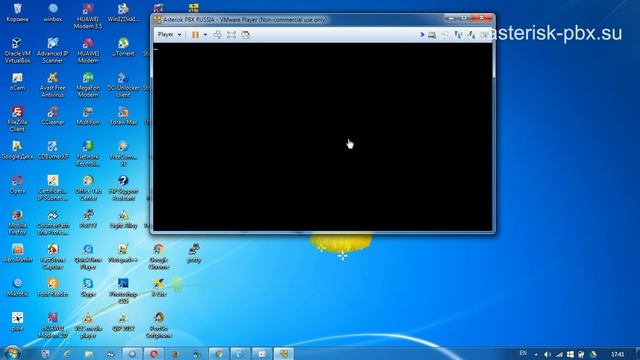The height and width of the screenshot is (360, 640).
Task: Click inside the black VM console screen
Action: pyautogui.click(x=322, y=137)
